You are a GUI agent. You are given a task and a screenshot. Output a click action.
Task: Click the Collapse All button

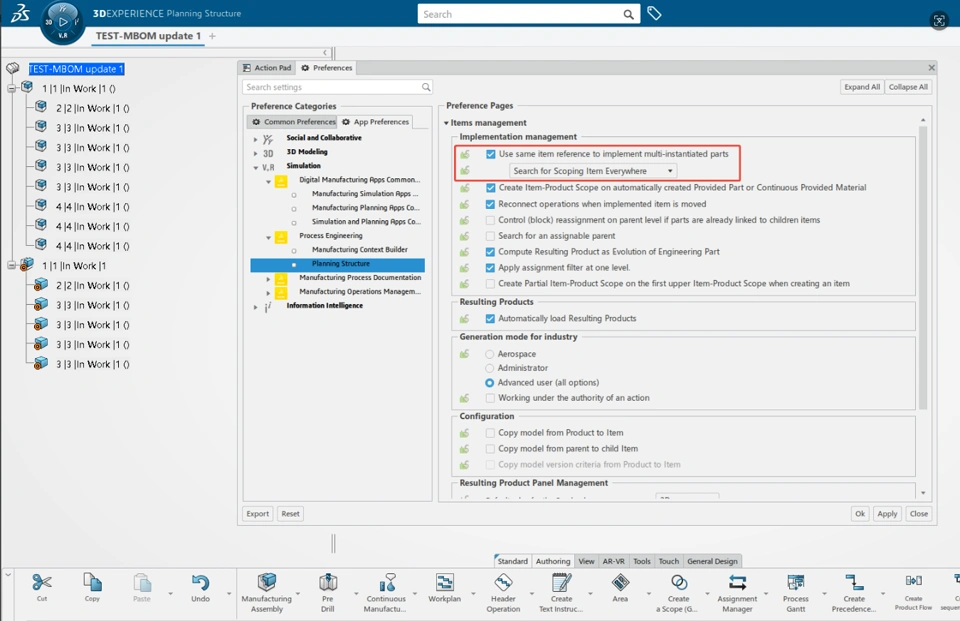pos(908,87)
